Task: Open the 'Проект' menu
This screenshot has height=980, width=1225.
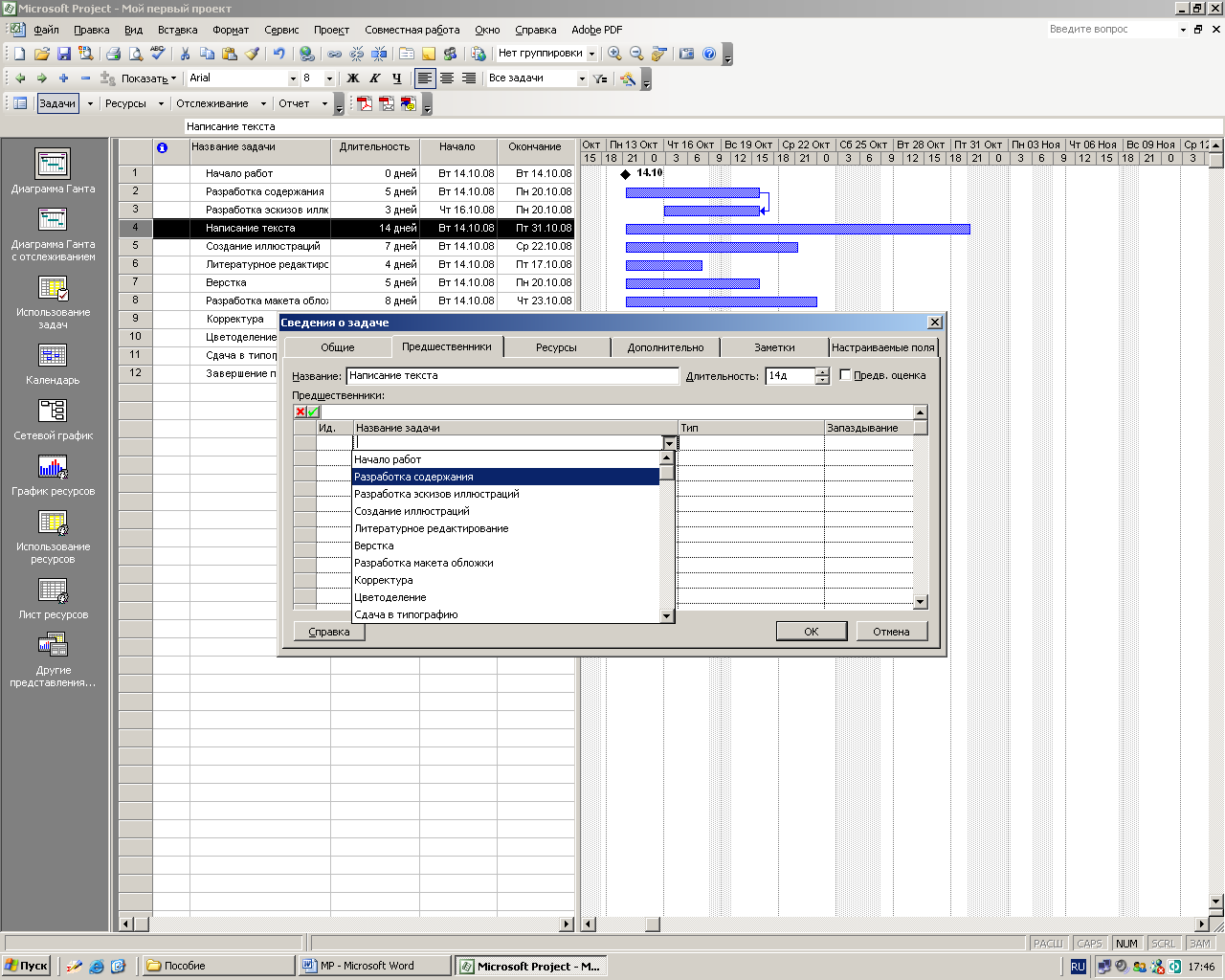Action: 331,30
